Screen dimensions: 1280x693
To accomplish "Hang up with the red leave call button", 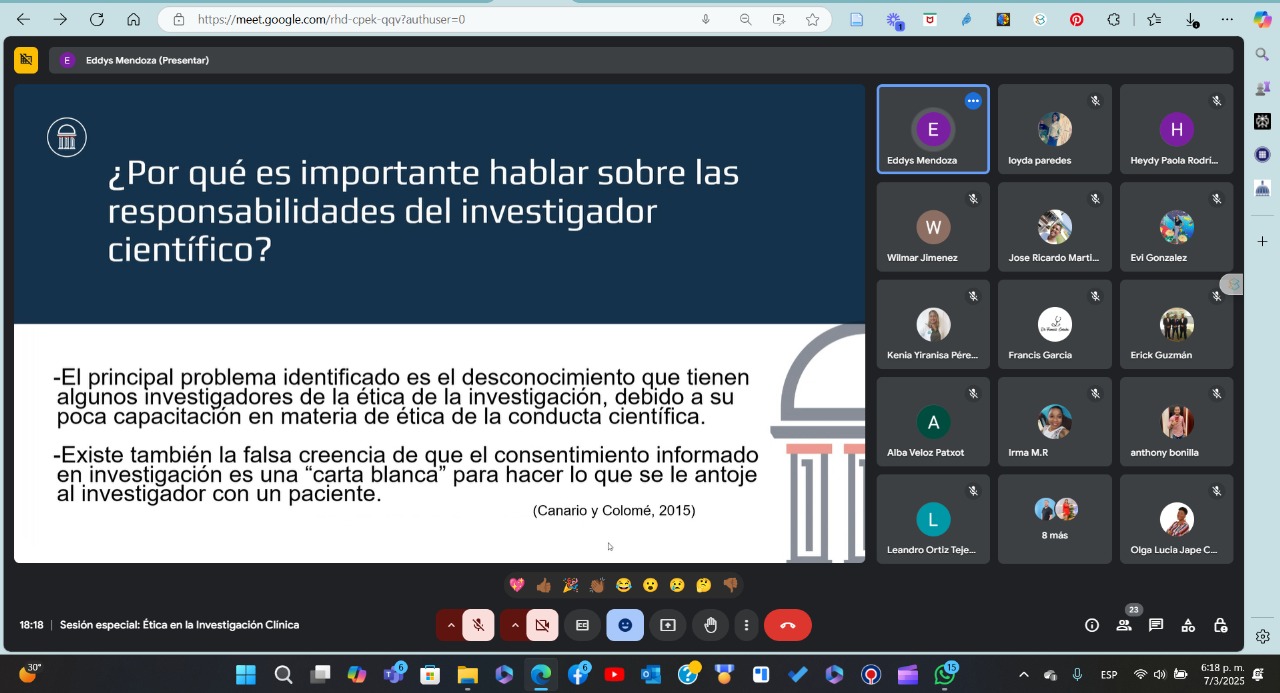I will 787,625.
